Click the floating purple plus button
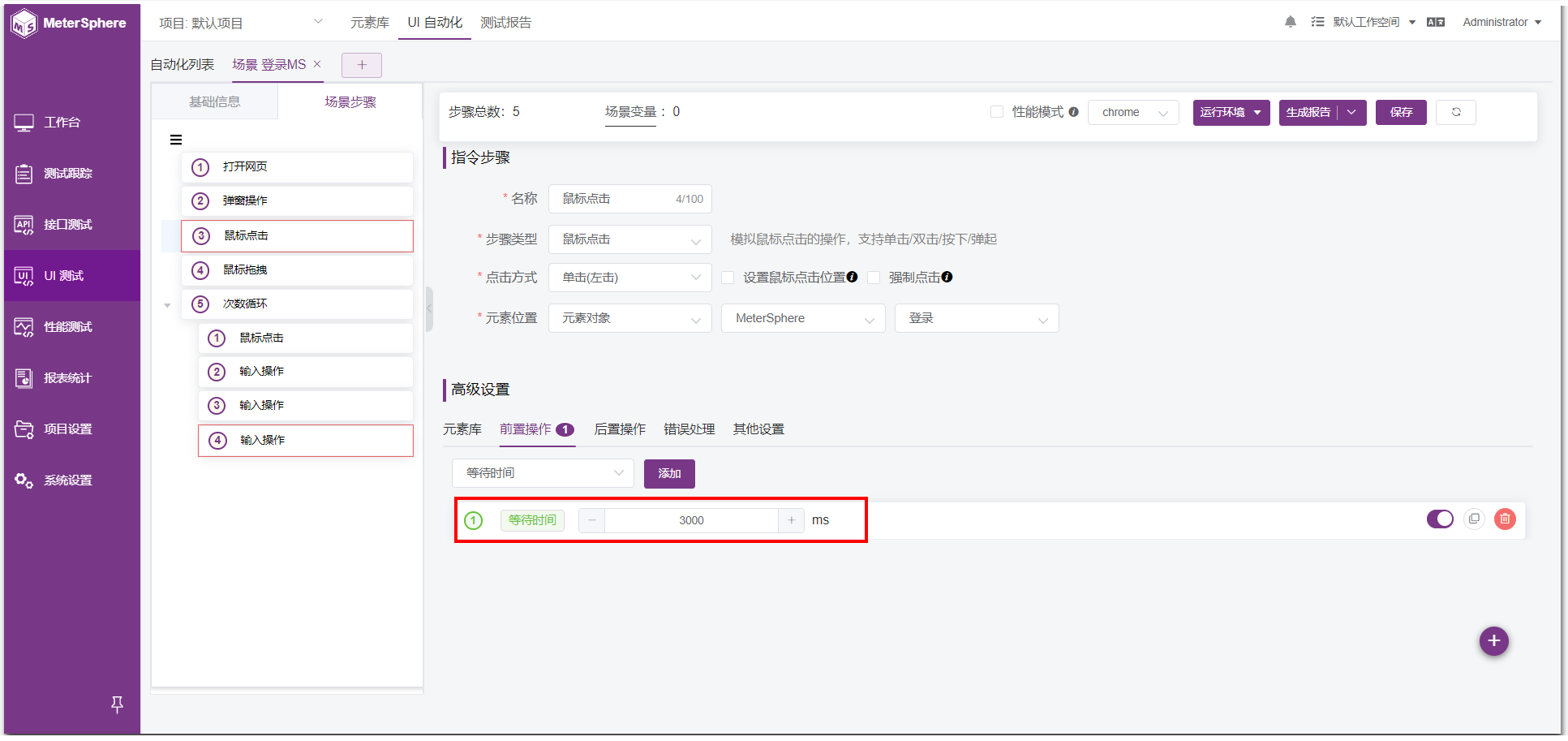This screenshot has width=1568, height=741. pyautogui.click(x=1493, y=641)
